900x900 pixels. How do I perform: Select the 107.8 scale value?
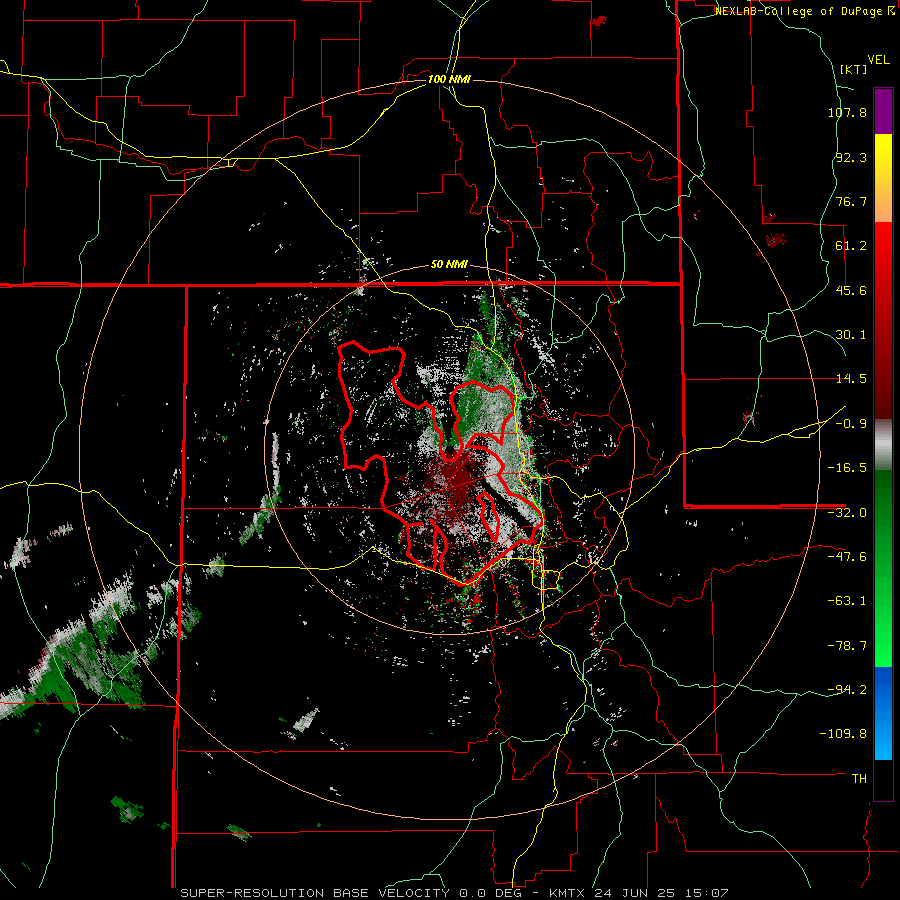847,112
